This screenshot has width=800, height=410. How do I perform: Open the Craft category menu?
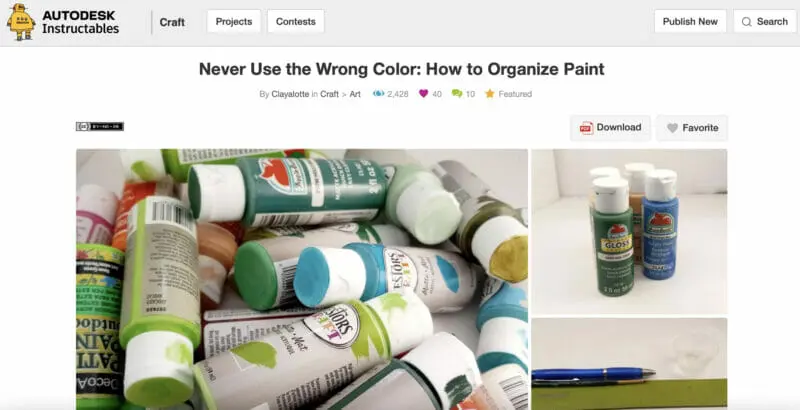pyautogui.click(x=172, y=22)
